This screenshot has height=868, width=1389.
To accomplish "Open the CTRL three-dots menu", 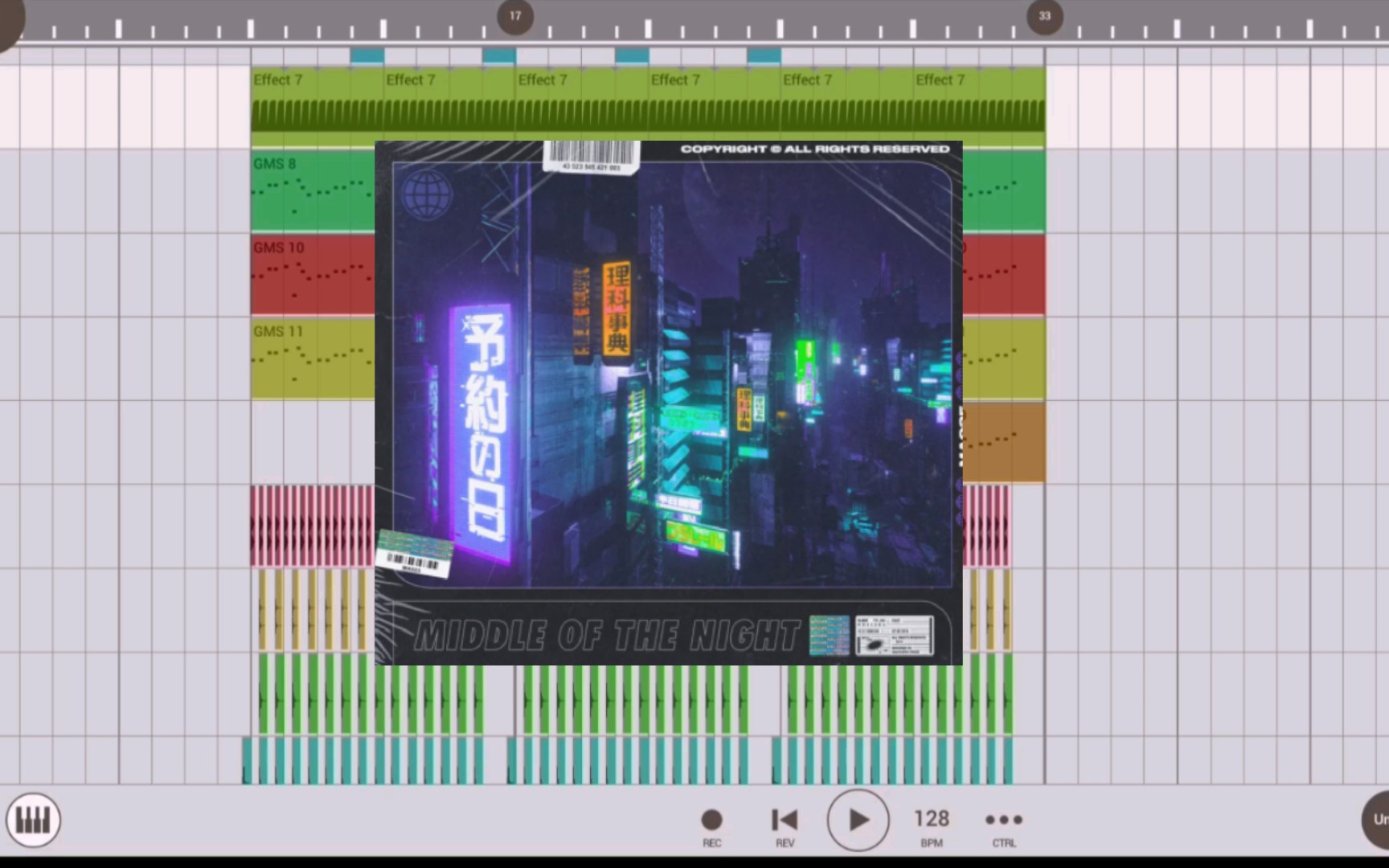I will click(x=1004, y=827).
